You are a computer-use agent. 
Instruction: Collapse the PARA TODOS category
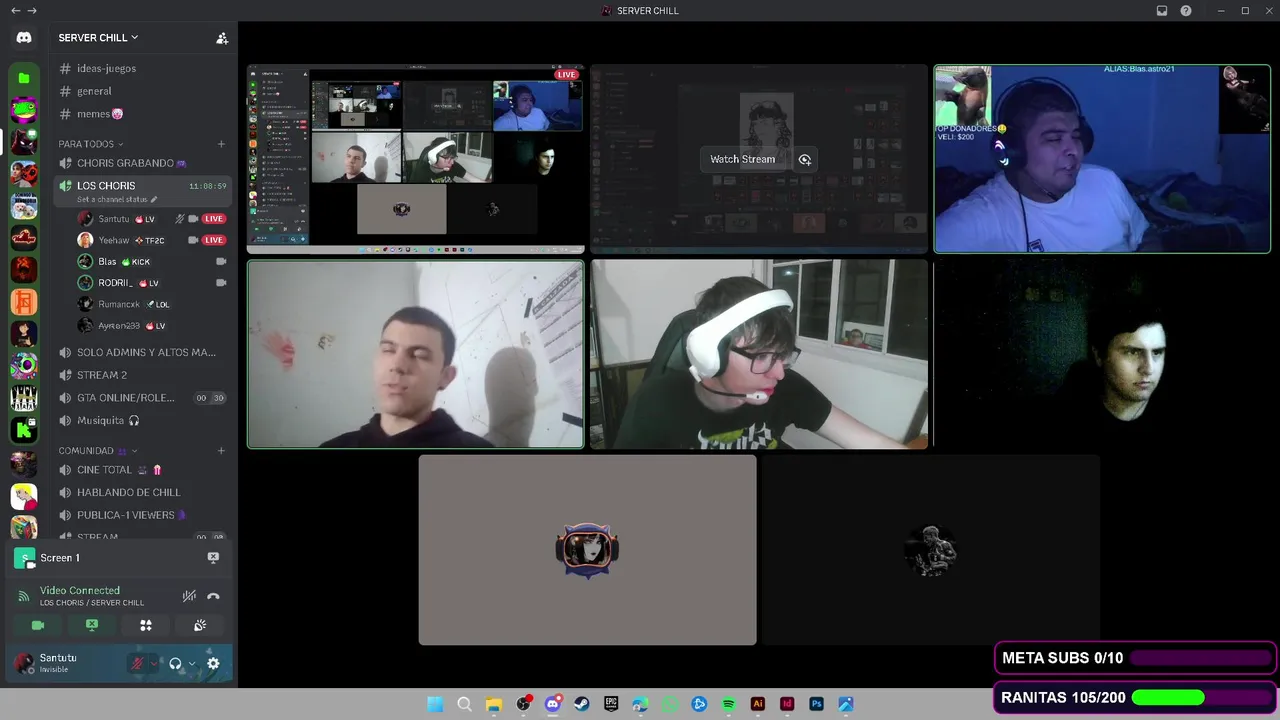tap(90, 144)
